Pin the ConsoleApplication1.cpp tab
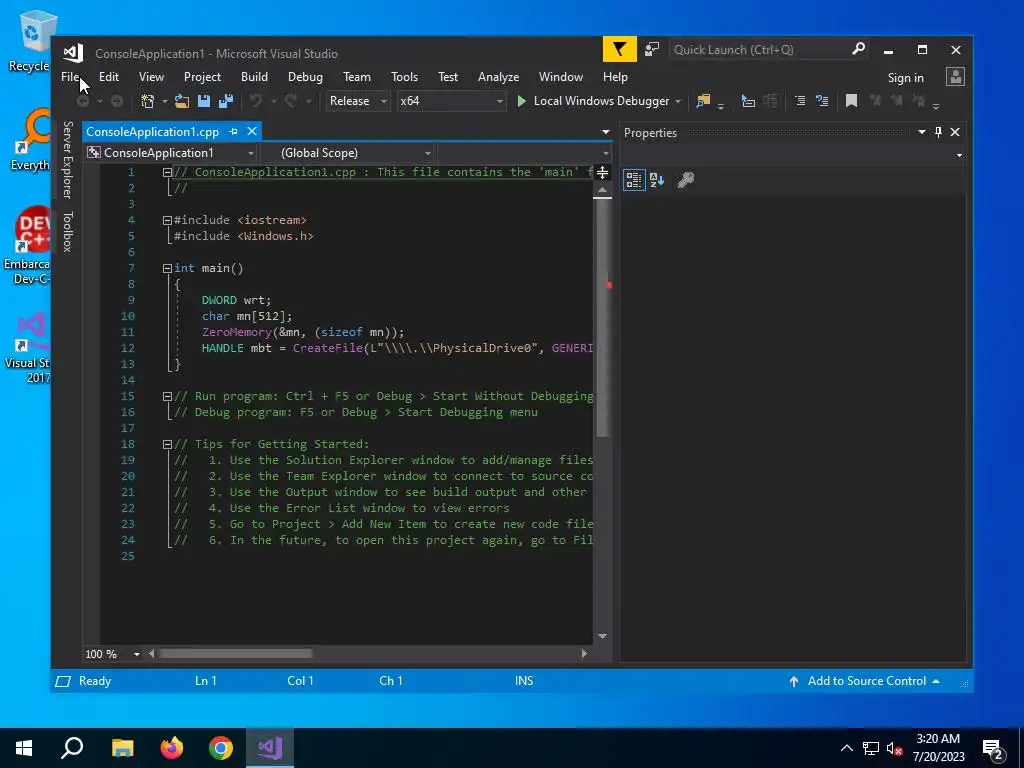Image resolution: width=1024 pixels, height=768 pixels. 233,132
